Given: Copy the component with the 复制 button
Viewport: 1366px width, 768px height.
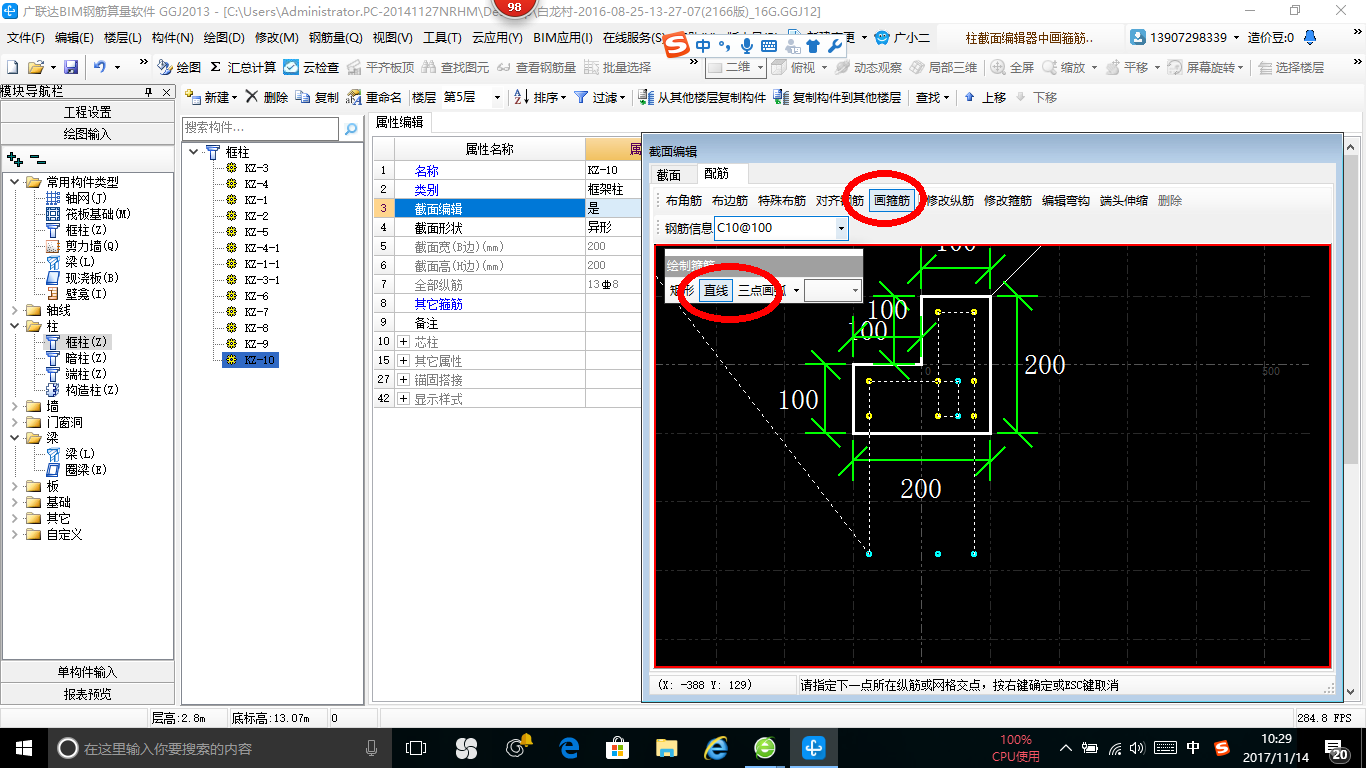Looking at the screenshot, I should point(318,97).
